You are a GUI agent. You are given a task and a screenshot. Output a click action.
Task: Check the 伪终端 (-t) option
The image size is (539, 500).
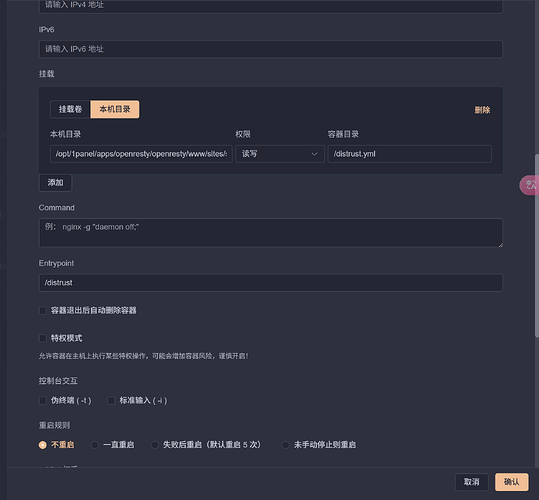point(43,401)
